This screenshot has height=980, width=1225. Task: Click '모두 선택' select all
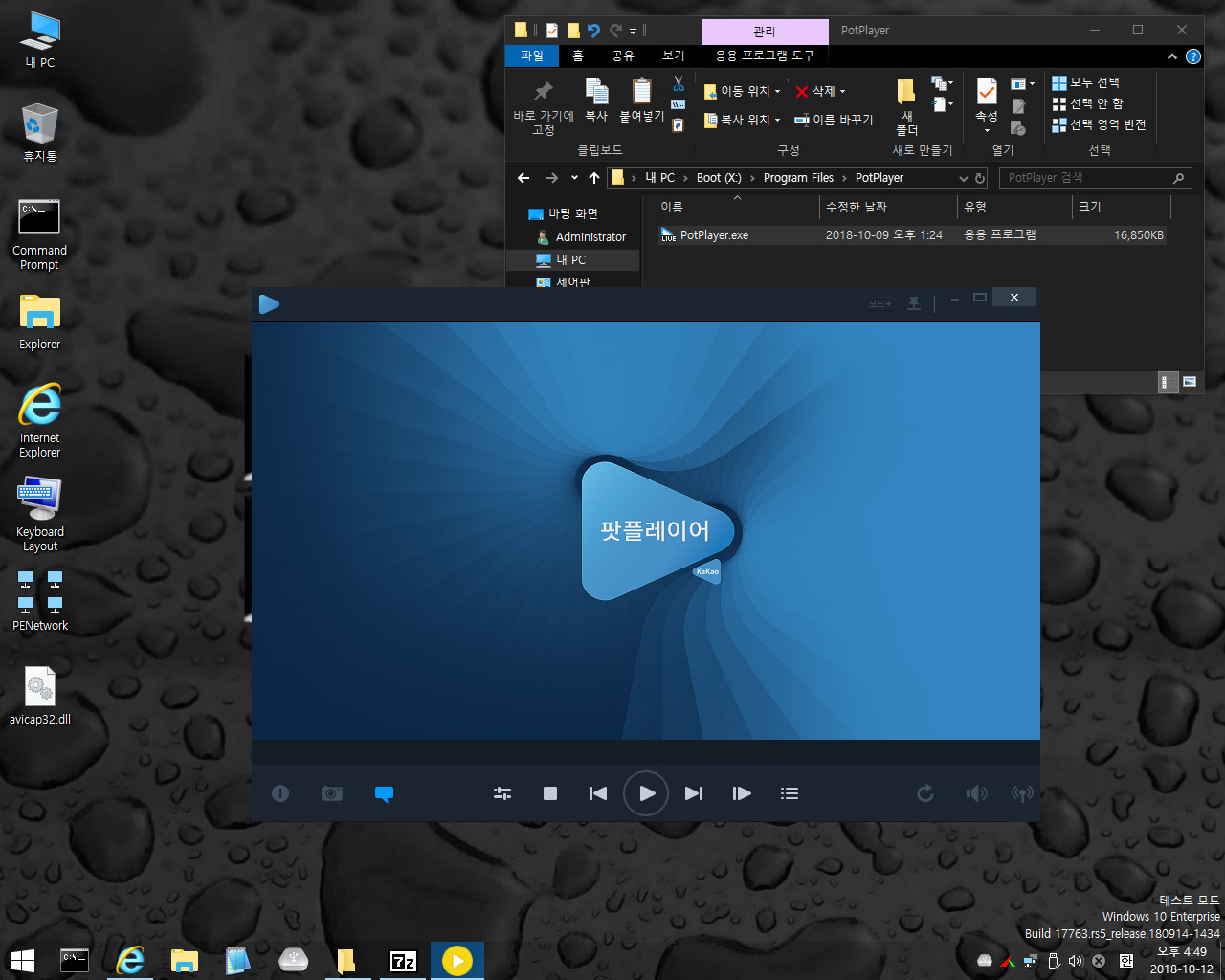tap(1086, 82)
